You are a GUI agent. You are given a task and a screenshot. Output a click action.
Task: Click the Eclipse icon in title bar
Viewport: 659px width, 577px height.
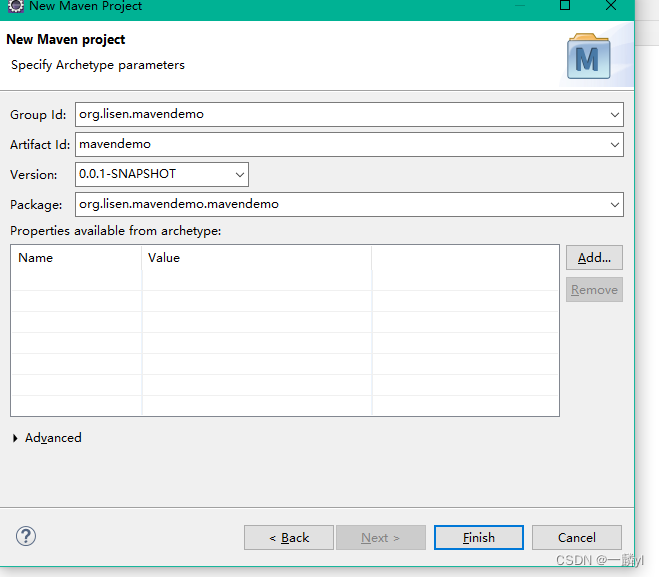point(16,6)
